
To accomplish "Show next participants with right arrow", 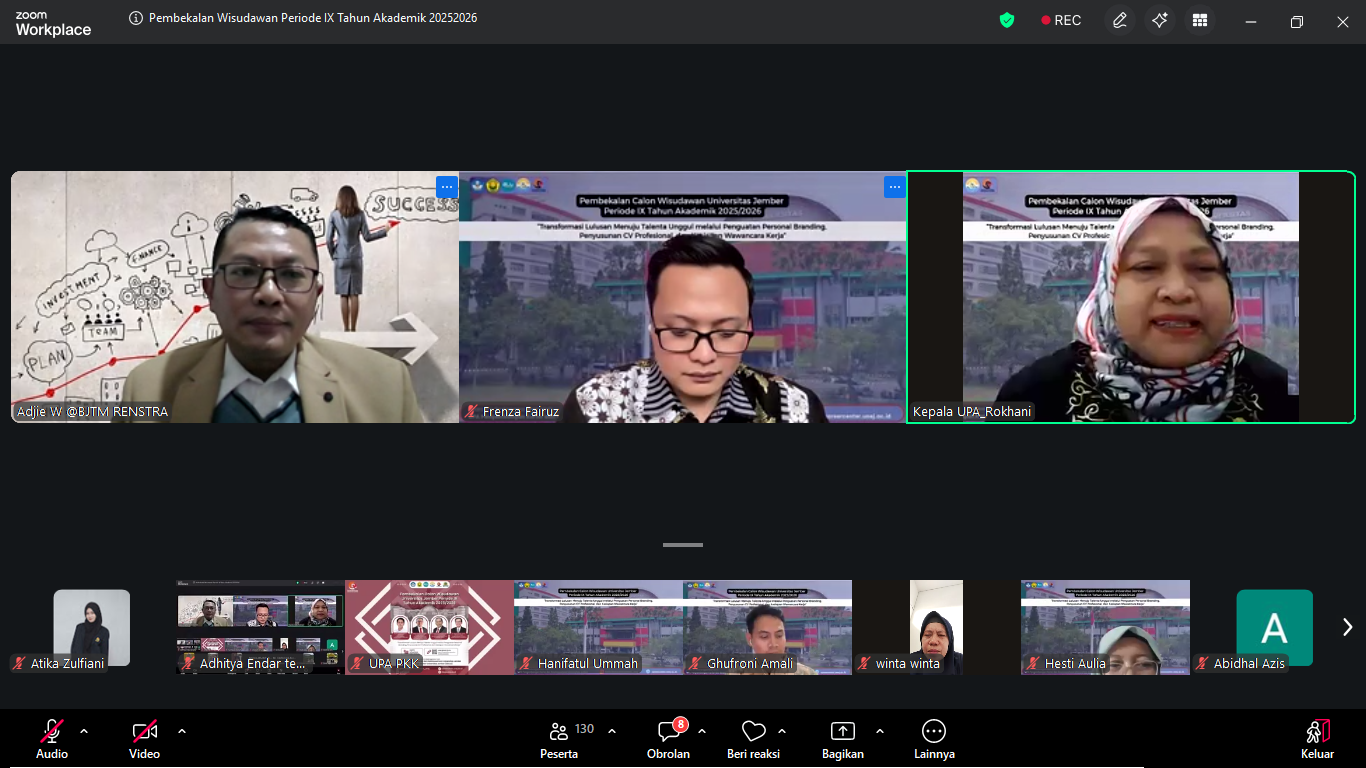I will pyautogui.click(x=1347, y=627).
